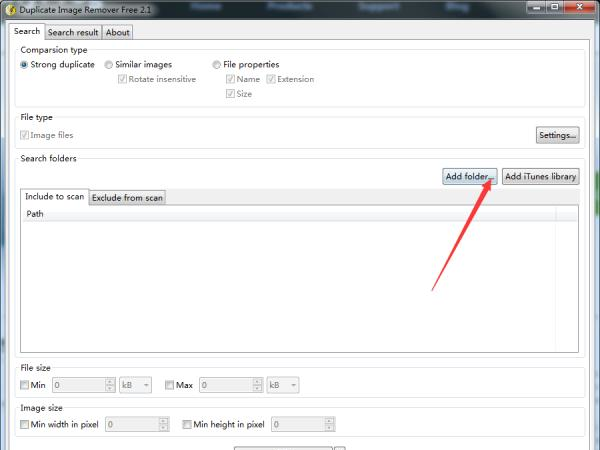This screenshot has height=450, width=600.
Task: Switch to the Search result tab
Action: (73, 33)
